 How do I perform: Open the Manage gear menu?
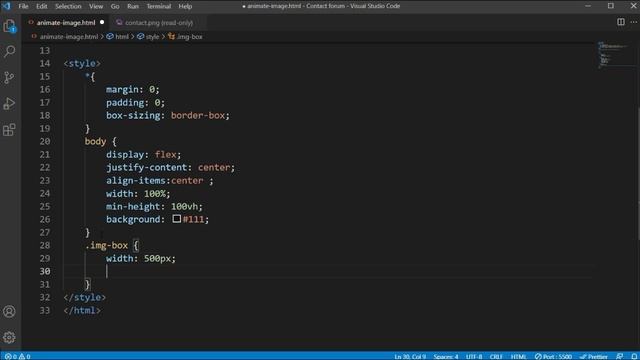click(x=9, y=337)
